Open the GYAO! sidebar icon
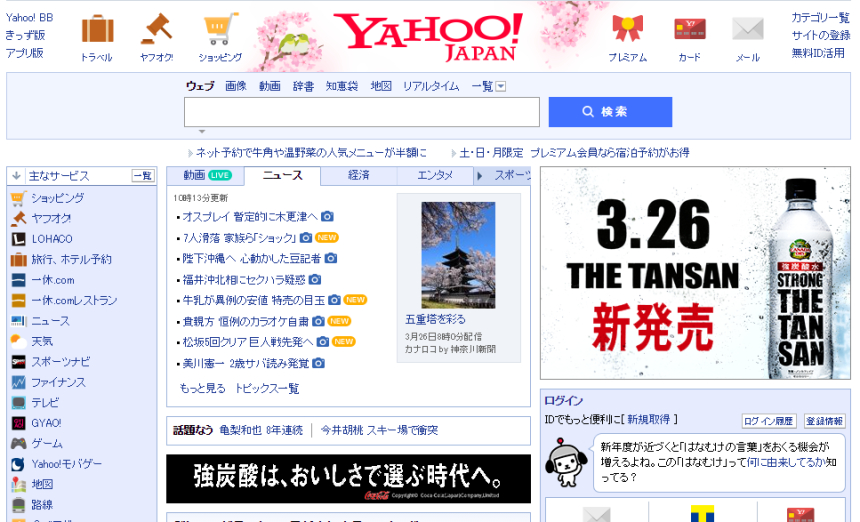The height and width of the screenshot is (522, 860). tap(18, 423)
